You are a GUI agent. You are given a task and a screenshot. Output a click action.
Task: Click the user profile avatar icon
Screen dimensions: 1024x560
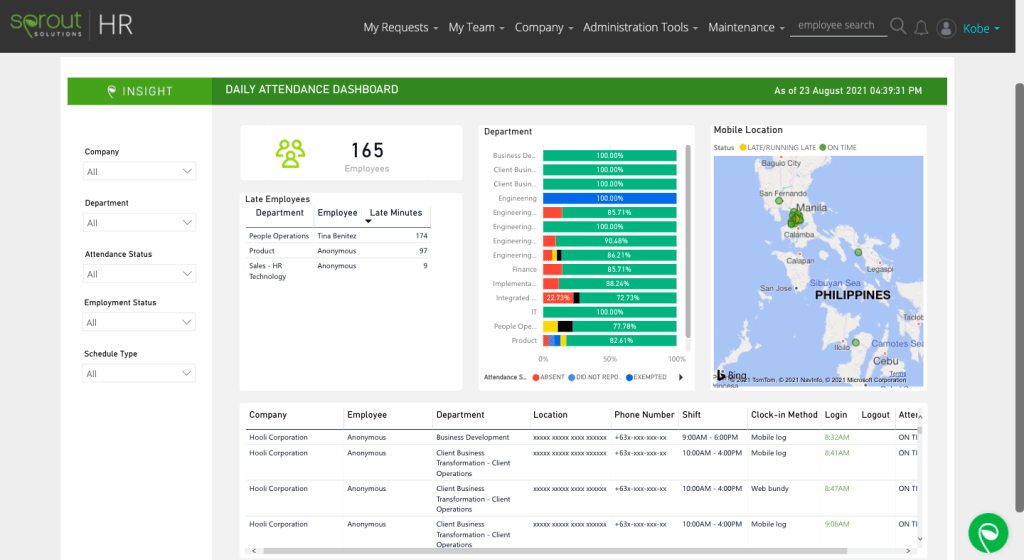946,28
